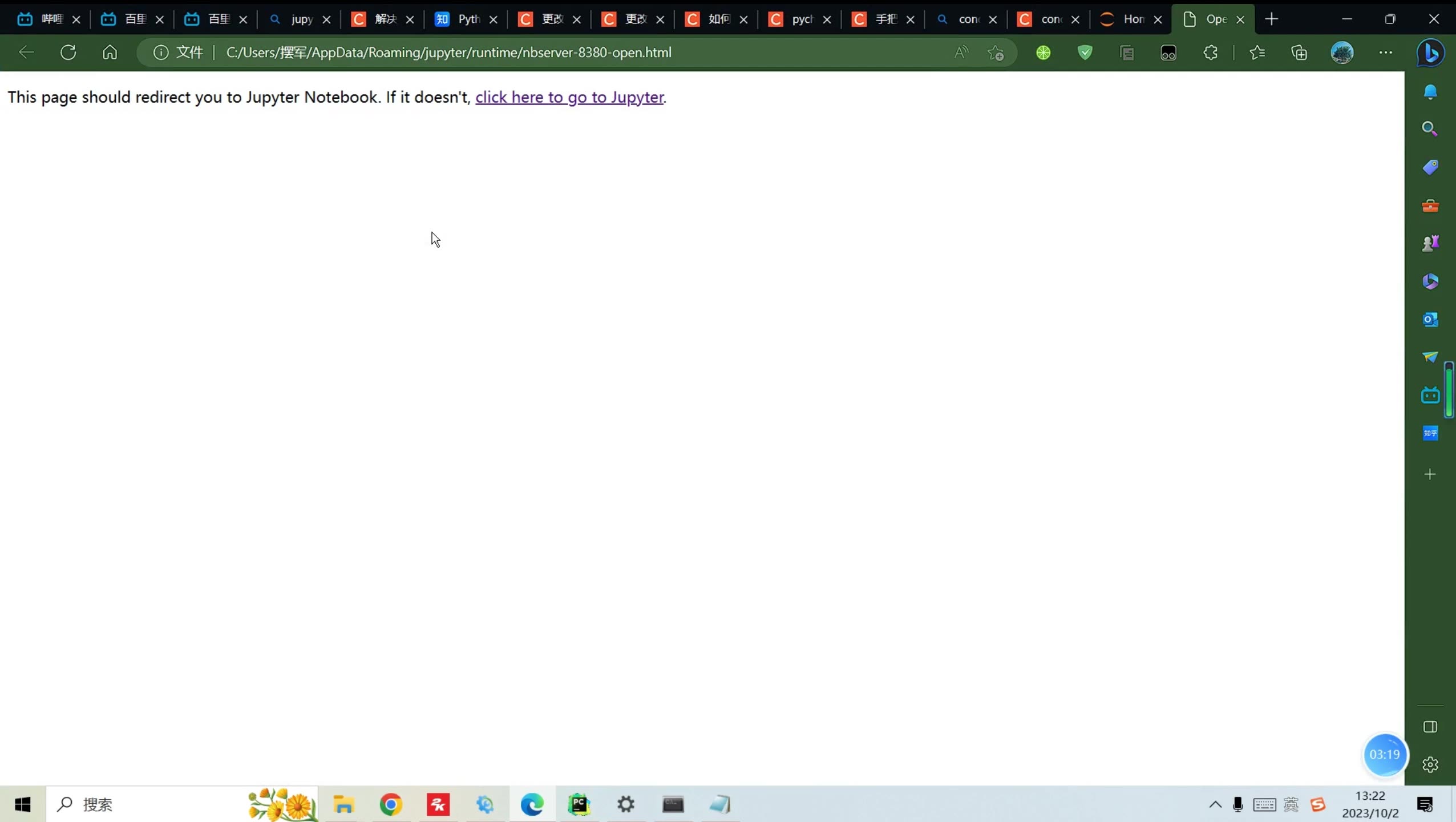Image resolution: width=1456 pixels, height=822 pixels.
Task: Switch to the Python browser tab
Action: click(462, 19)
